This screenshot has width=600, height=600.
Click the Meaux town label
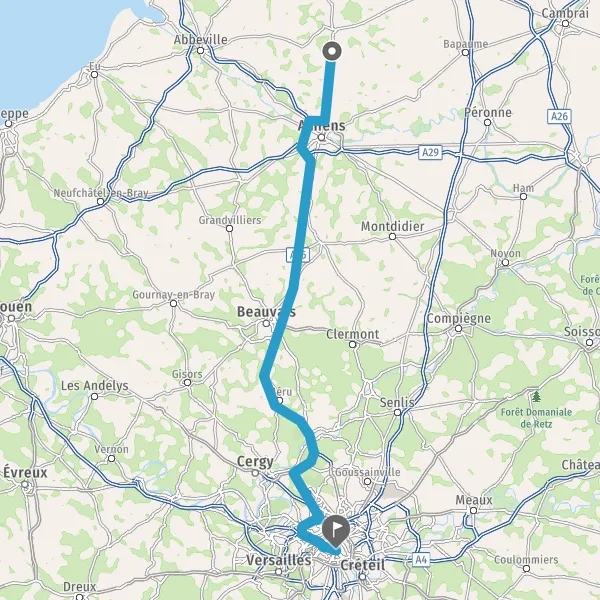click(474, 500)
